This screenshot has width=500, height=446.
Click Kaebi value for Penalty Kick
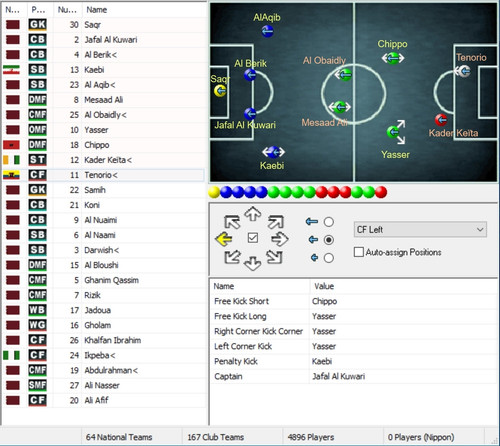(322, 361)
